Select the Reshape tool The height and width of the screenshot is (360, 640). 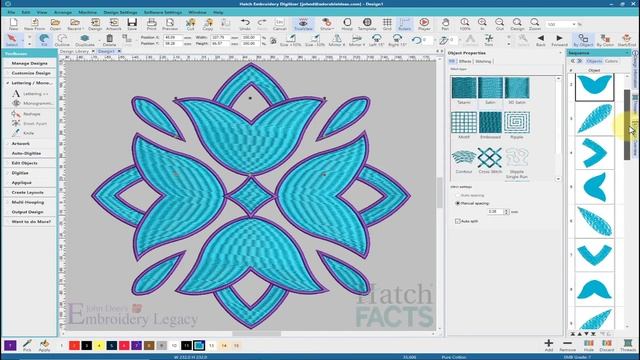coord(27,114)
